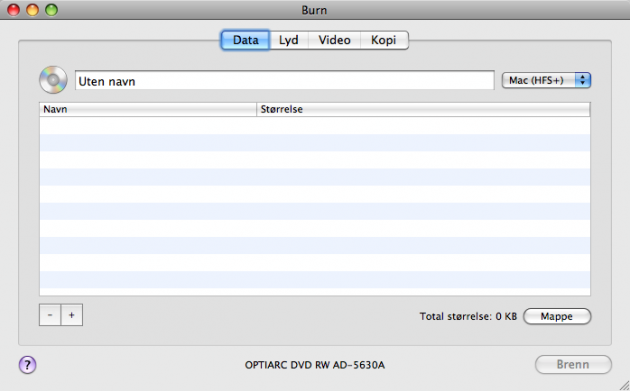Open the Video tab

(334, 40)
